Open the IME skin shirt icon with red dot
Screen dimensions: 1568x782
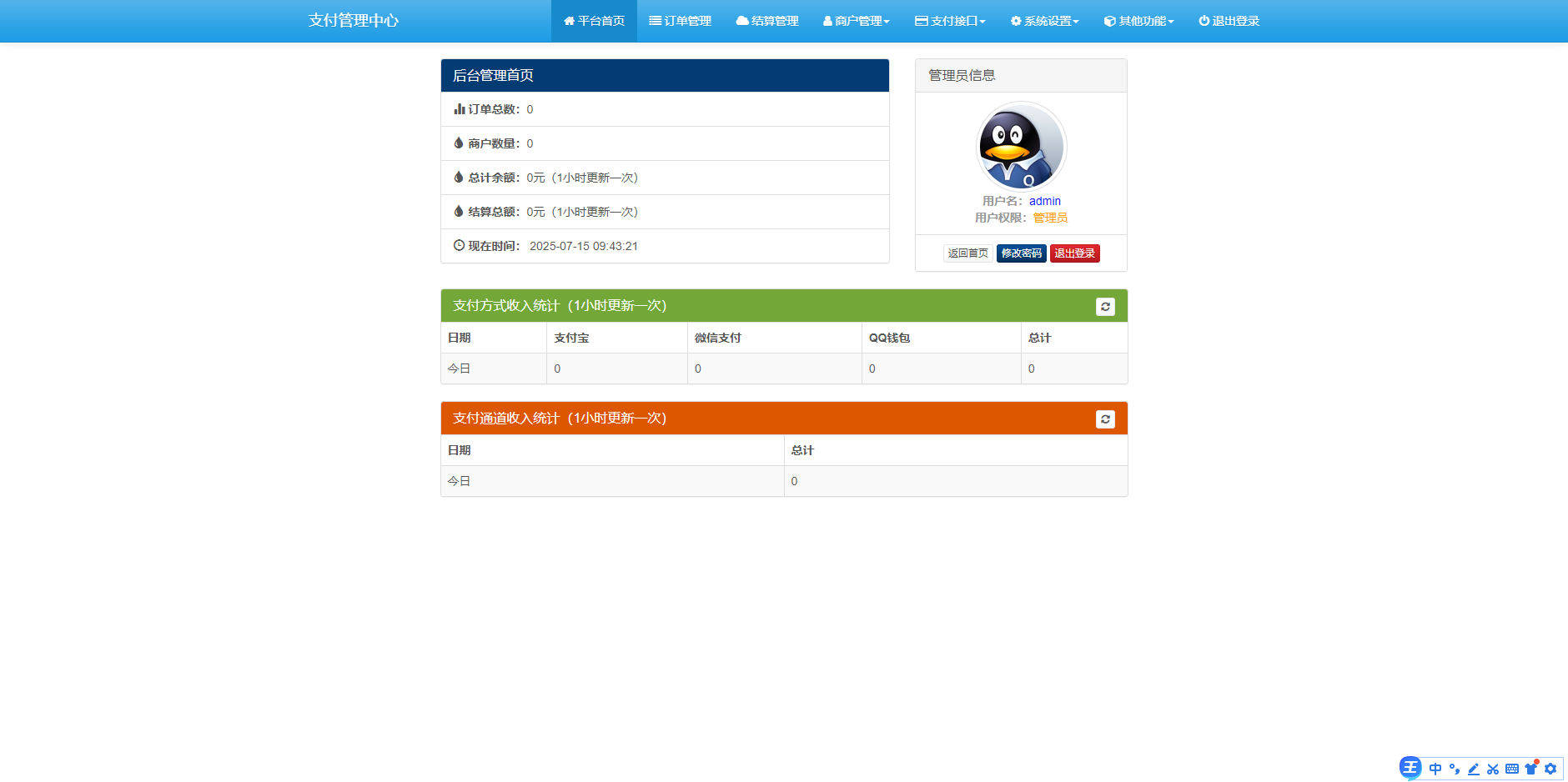point(1531,768)
